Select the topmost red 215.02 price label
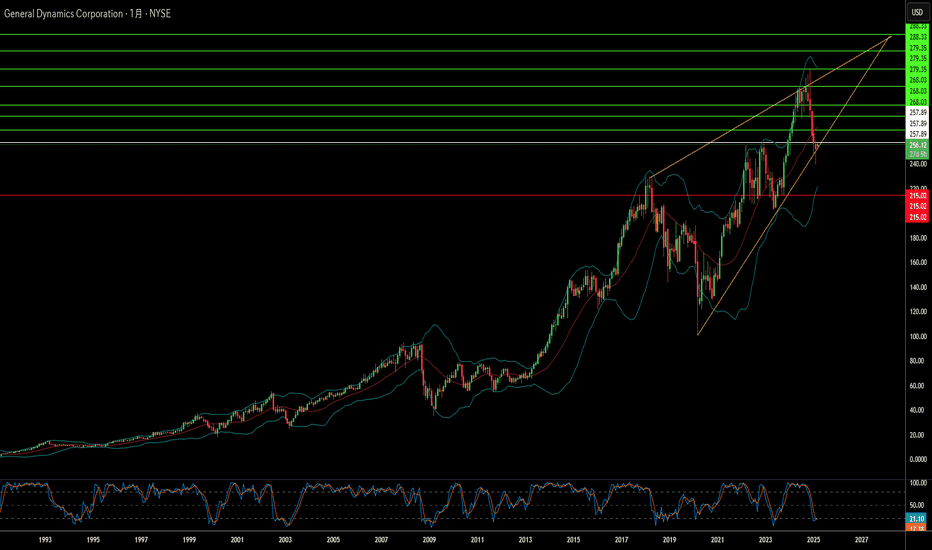The width and height of the screenshot is (932, 550). point(917,196)
